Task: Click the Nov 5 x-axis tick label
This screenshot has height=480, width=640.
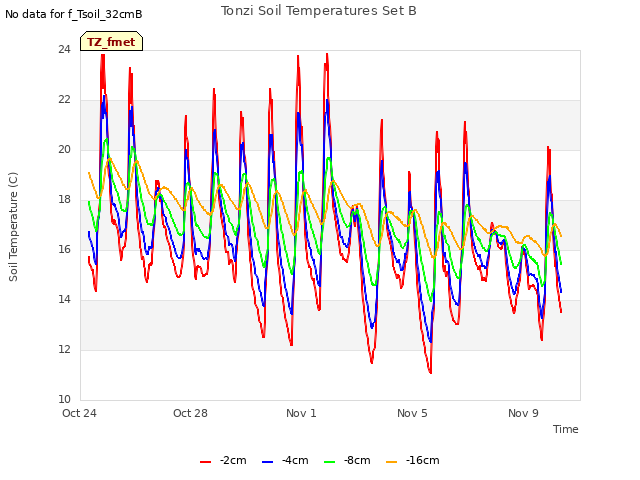Action: click(x=412, y=413)
